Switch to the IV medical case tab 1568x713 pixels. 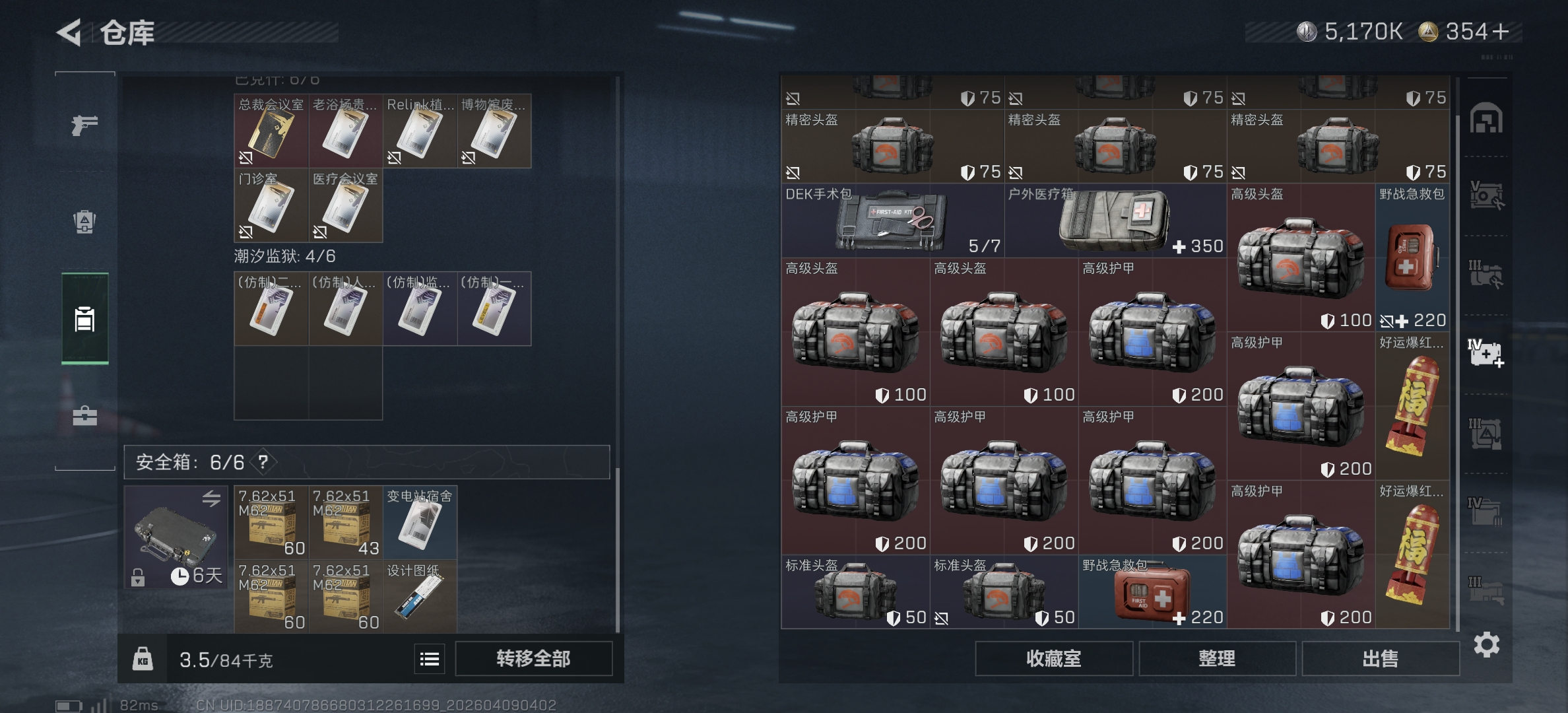point(1485,353)
